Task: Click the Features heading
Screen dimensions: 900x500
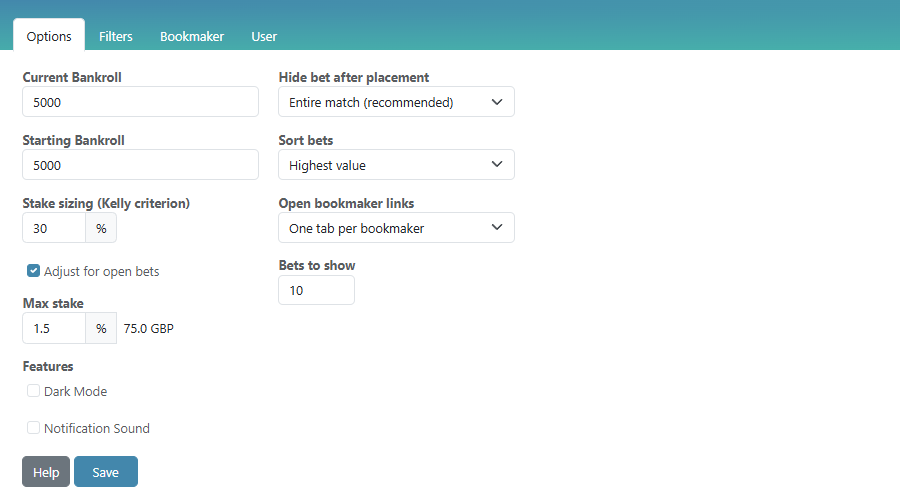Action: [48, 366]
